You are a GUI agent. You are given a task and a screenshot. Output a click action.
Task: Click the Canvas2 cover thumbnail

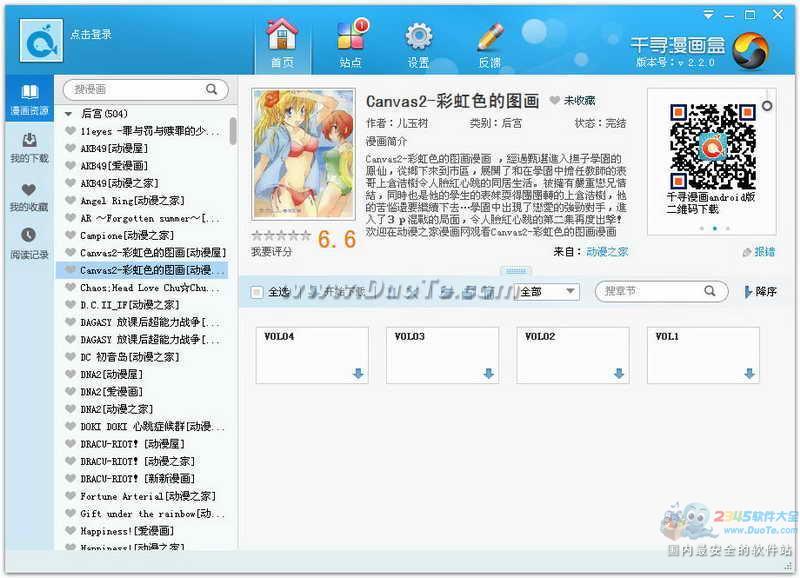pos(304,154)
